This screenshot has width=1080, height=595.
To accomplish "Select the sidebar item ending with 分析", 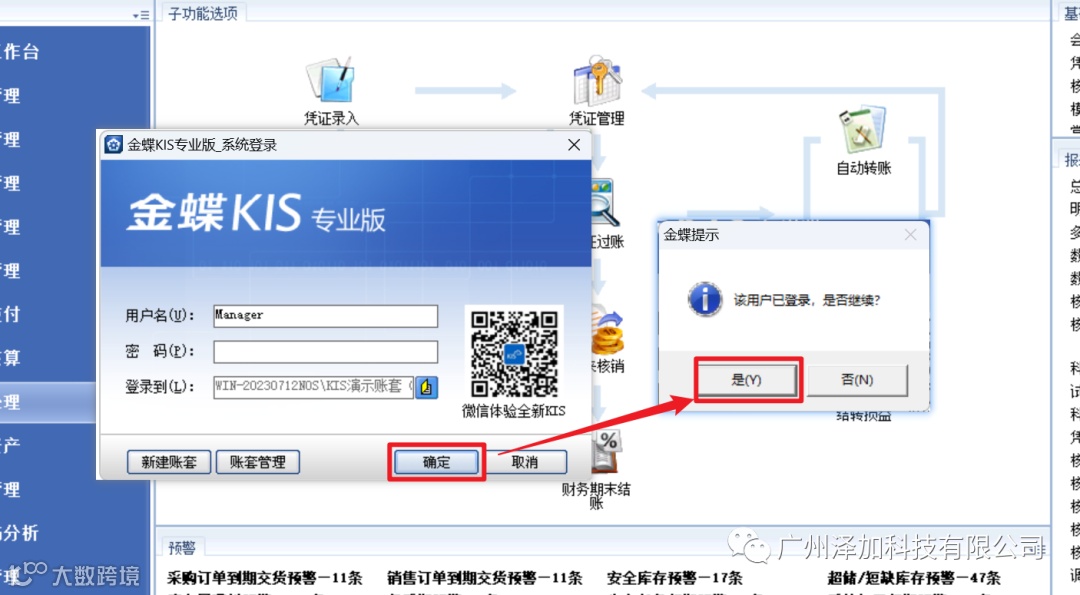I will coord(74,532).
